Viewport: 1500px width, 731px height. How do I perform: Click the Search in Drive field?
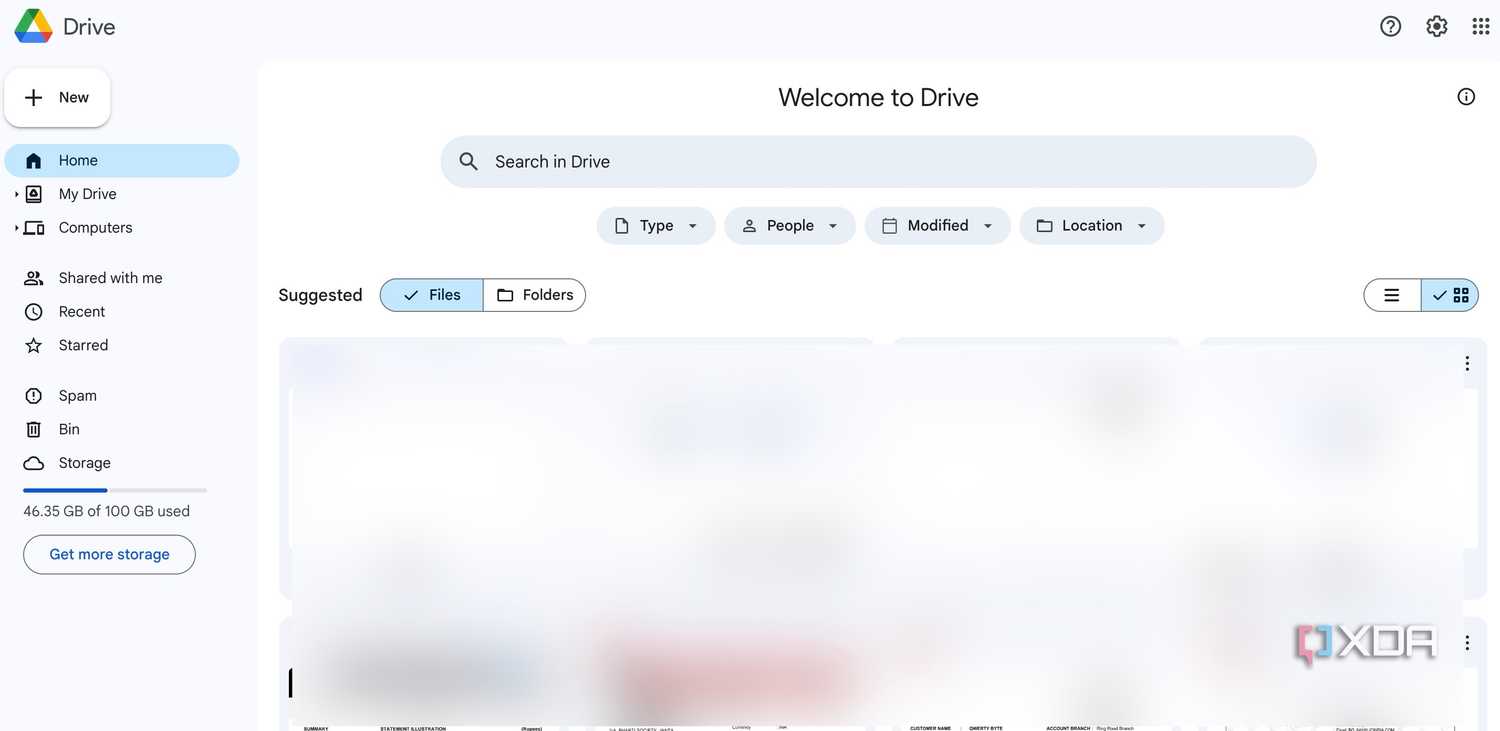coord(878,161)
